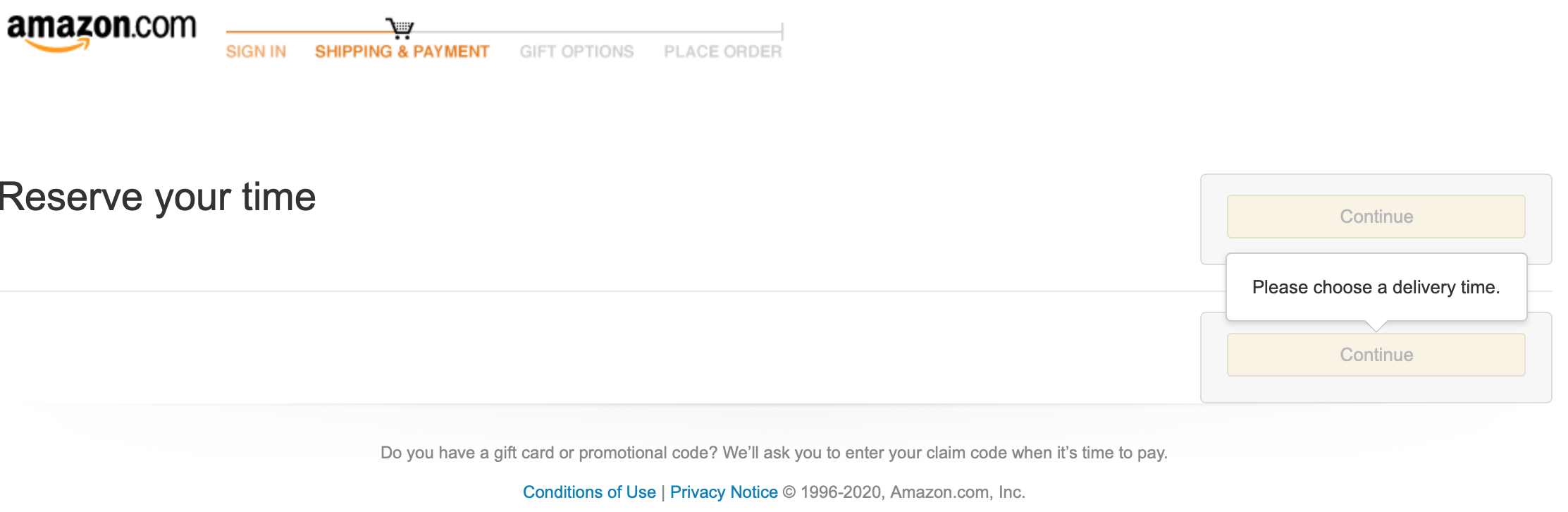Click the gift card or promotional code text
Viewport: 1568px width, 512px height.
pos(774,453)
